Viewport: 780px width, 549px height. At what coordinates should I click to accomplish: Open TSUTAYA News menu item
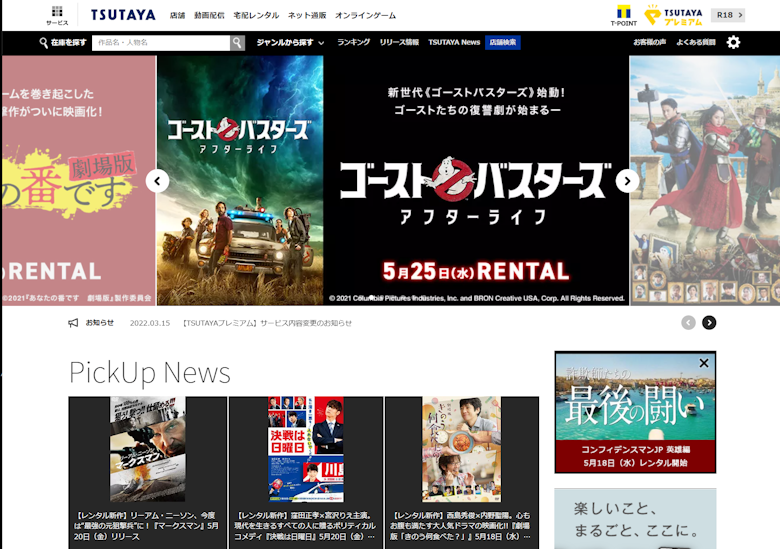[454, 42]
